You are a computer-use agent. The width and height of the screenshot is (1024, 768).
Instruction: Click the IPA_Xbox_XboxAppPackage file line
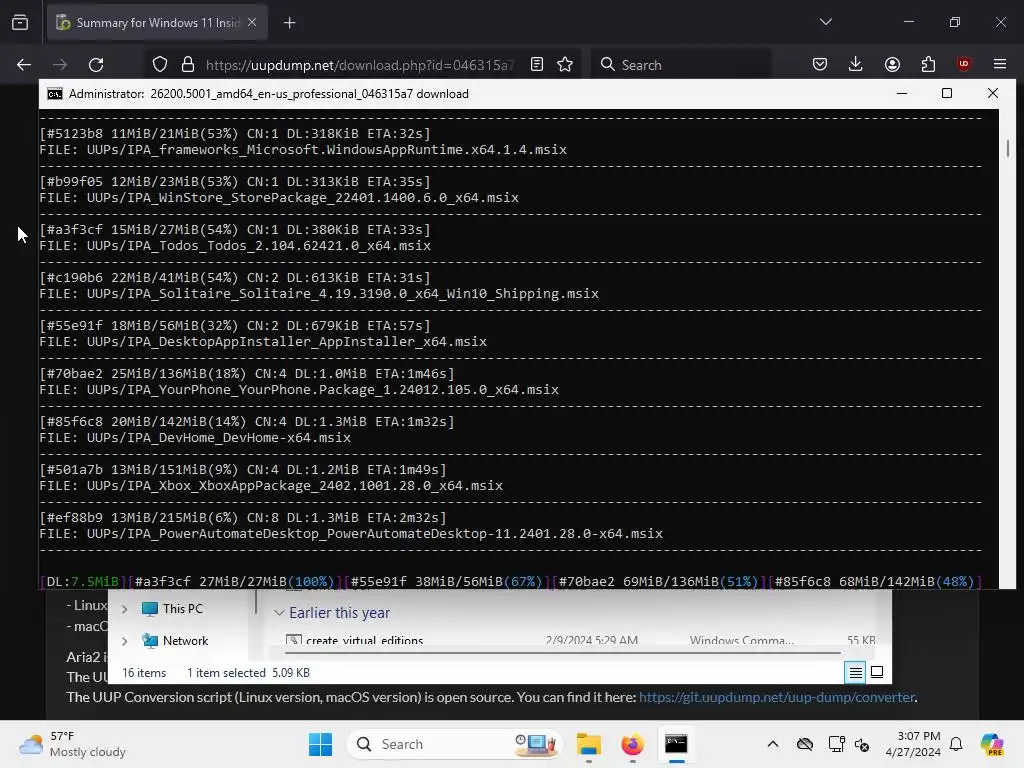pyautogui.click(x=271, y=486)
